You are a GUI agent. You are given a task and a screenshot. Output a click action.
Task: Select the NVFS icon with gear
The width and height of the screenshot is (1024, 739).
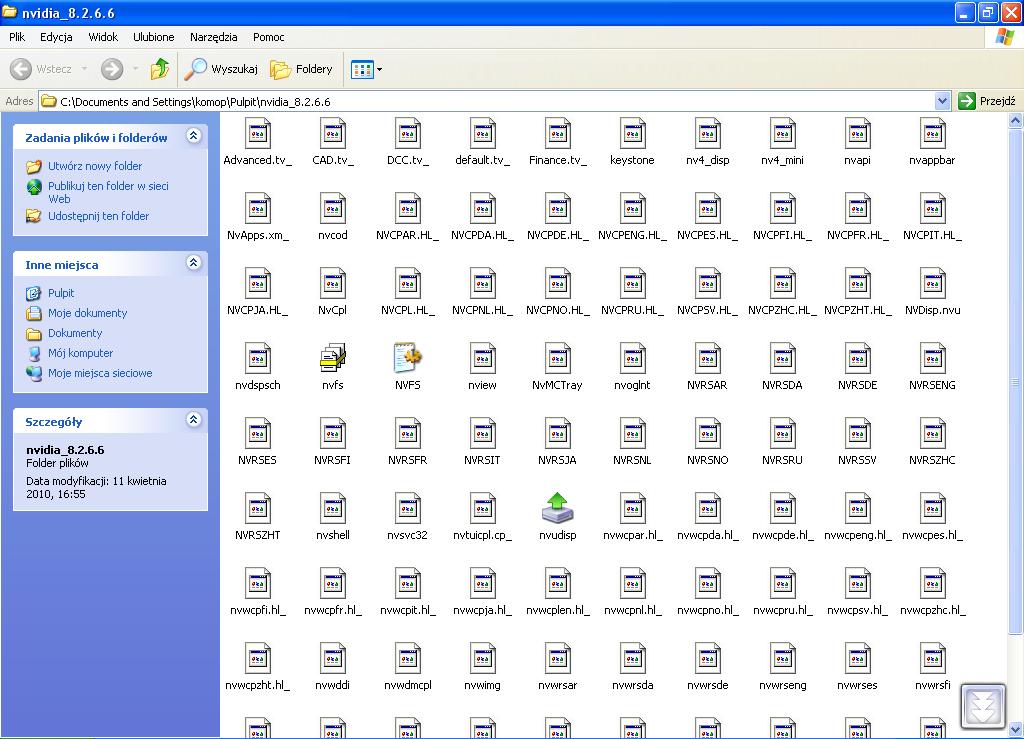(x=408, y=358)
